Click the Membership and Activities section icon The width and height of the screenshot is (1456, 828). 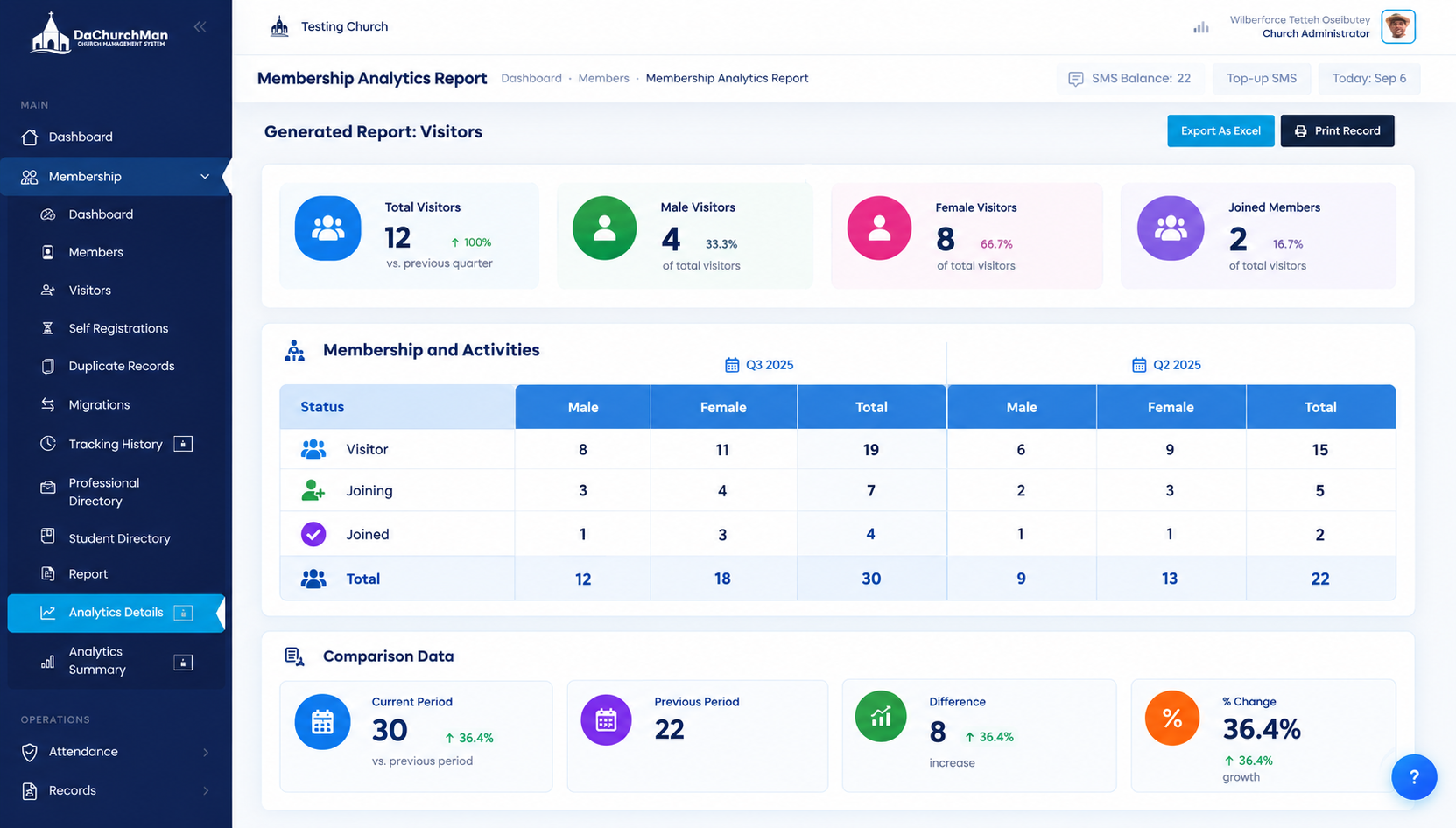295,351
